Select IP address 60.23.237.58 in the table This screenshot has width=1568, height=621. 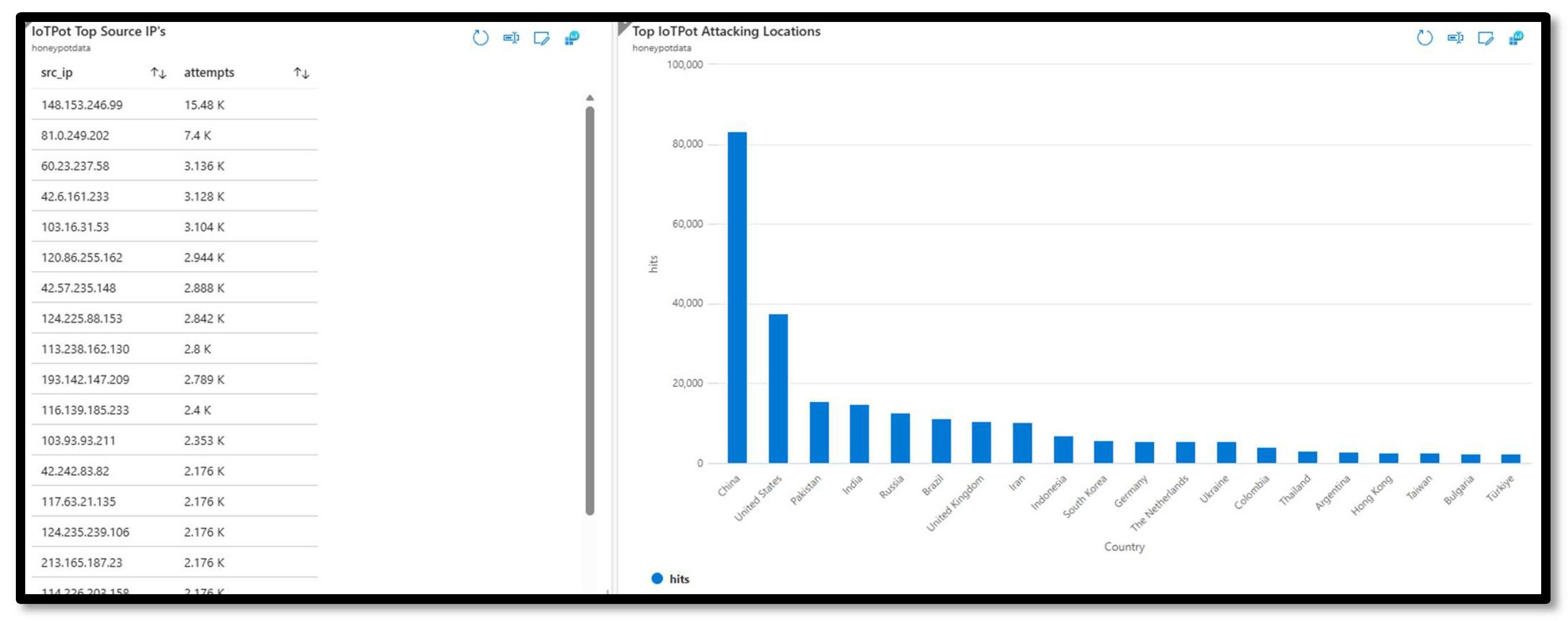pos(75,165)
